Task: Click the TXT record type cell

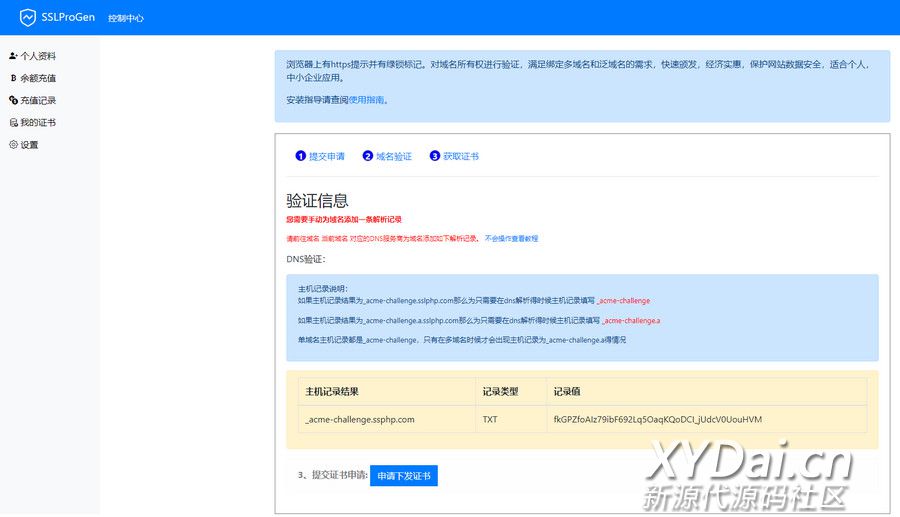Action: pos(490,419)
